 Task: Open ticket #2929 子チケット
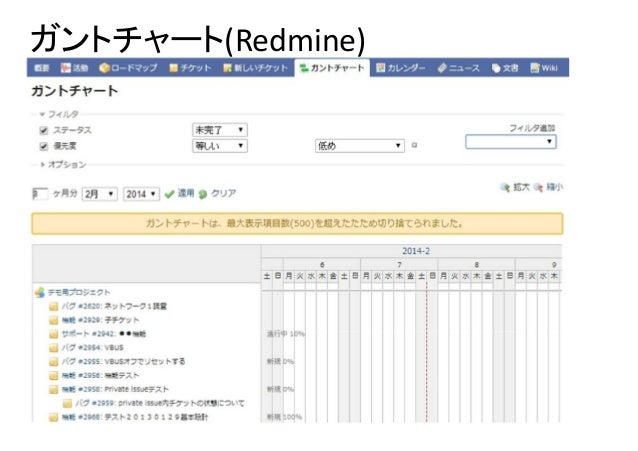(x=100, y=320)
